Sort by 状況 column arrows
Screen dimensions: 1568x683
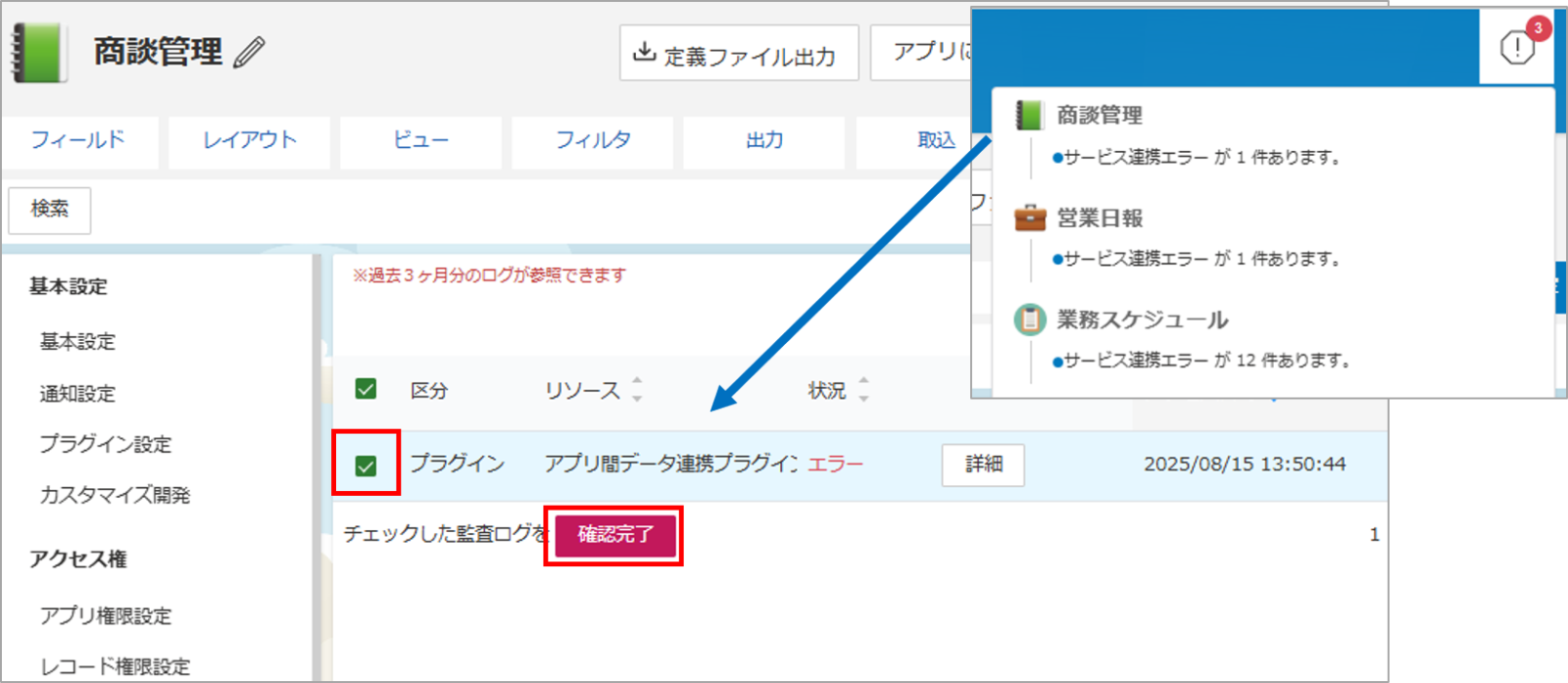(x=863, y=390)
